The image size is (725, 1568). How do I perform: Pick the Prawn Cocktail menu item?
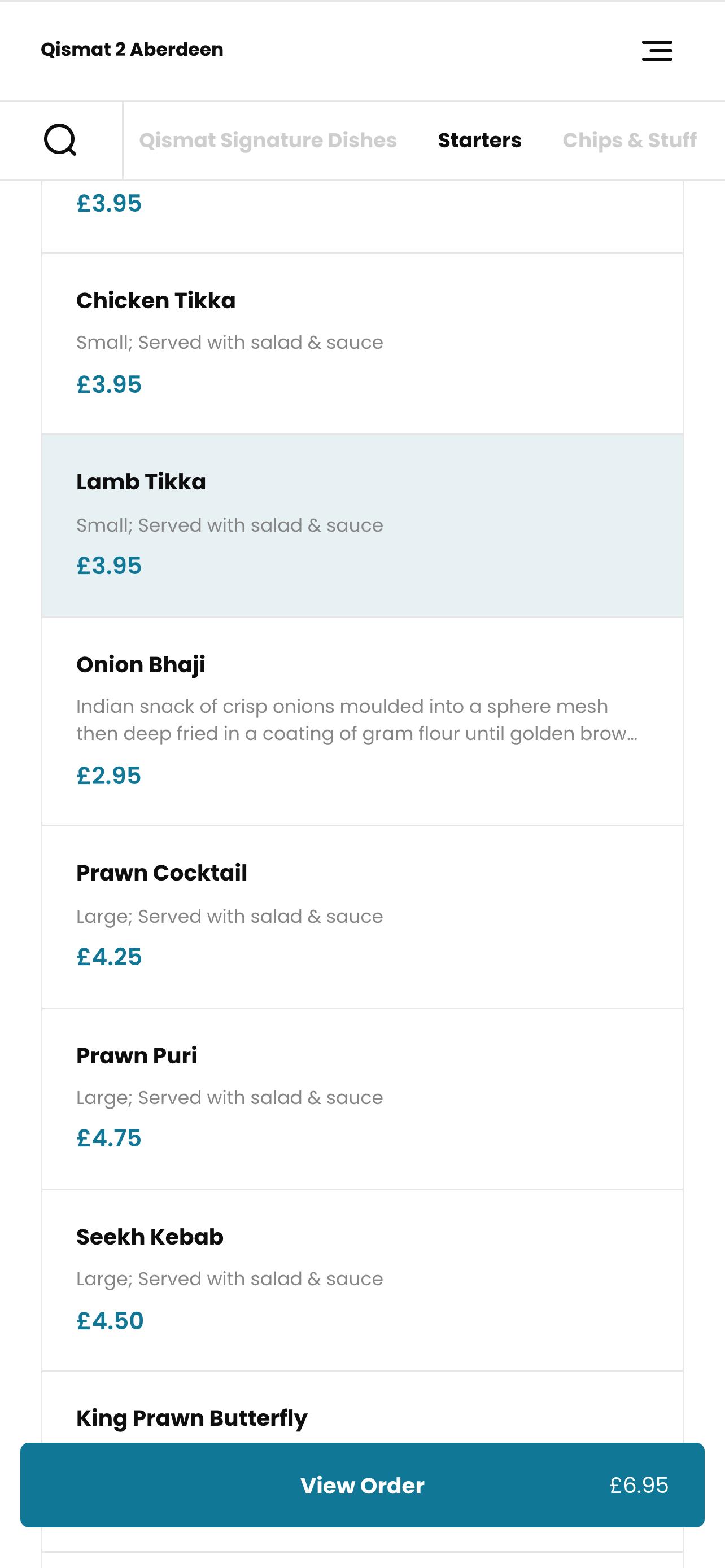[x=362, y=917]
